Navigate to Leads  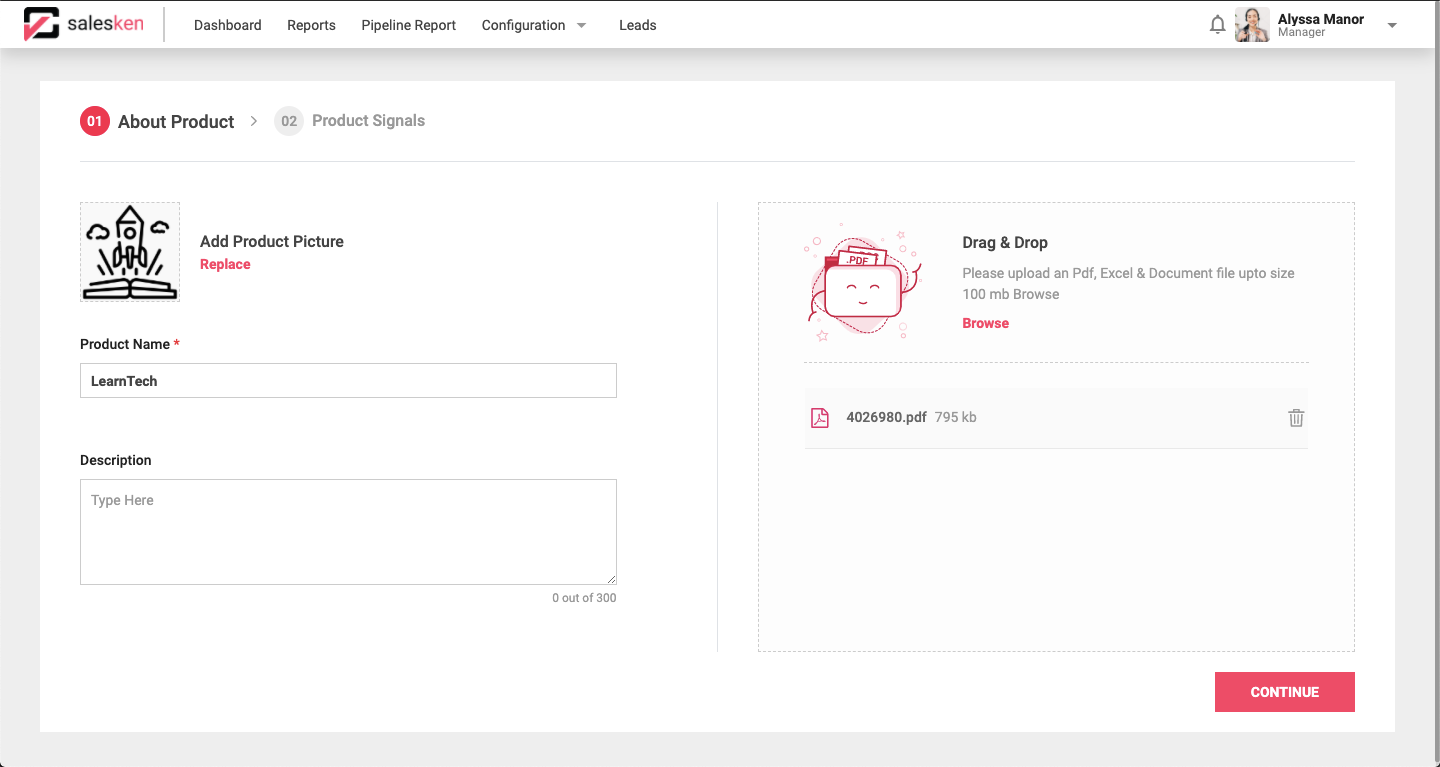click(637, 25)
